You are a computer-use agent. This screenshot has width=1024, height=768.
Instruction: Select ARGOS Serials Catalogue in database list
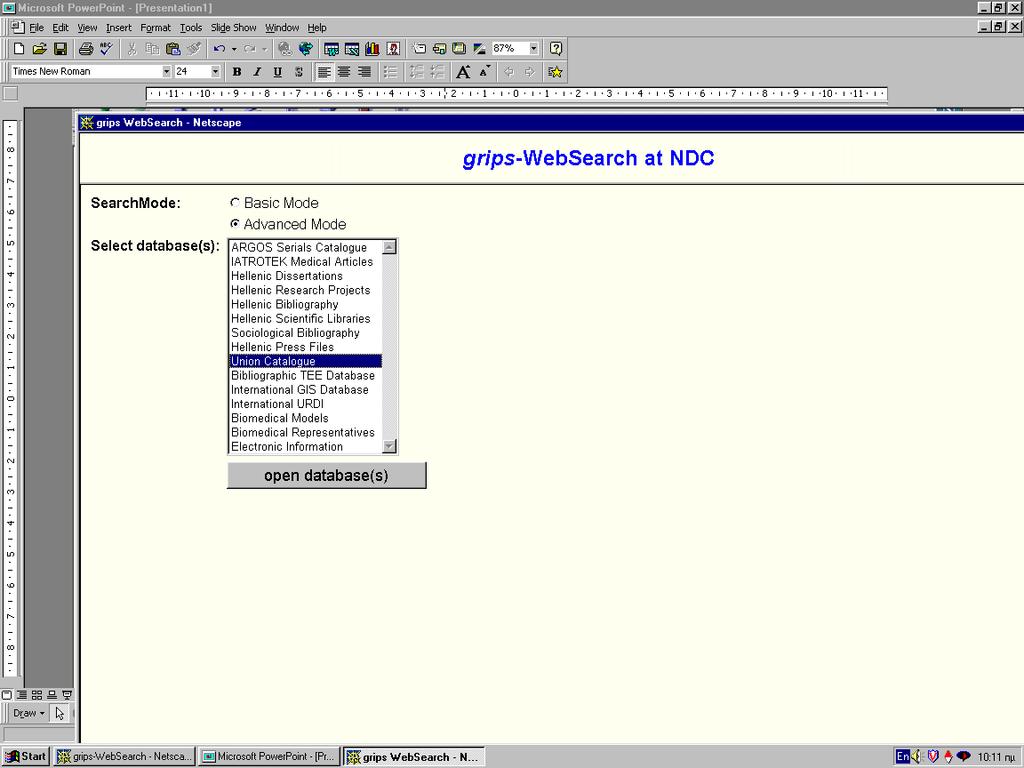pyautogui.click(x=306, y=248)
